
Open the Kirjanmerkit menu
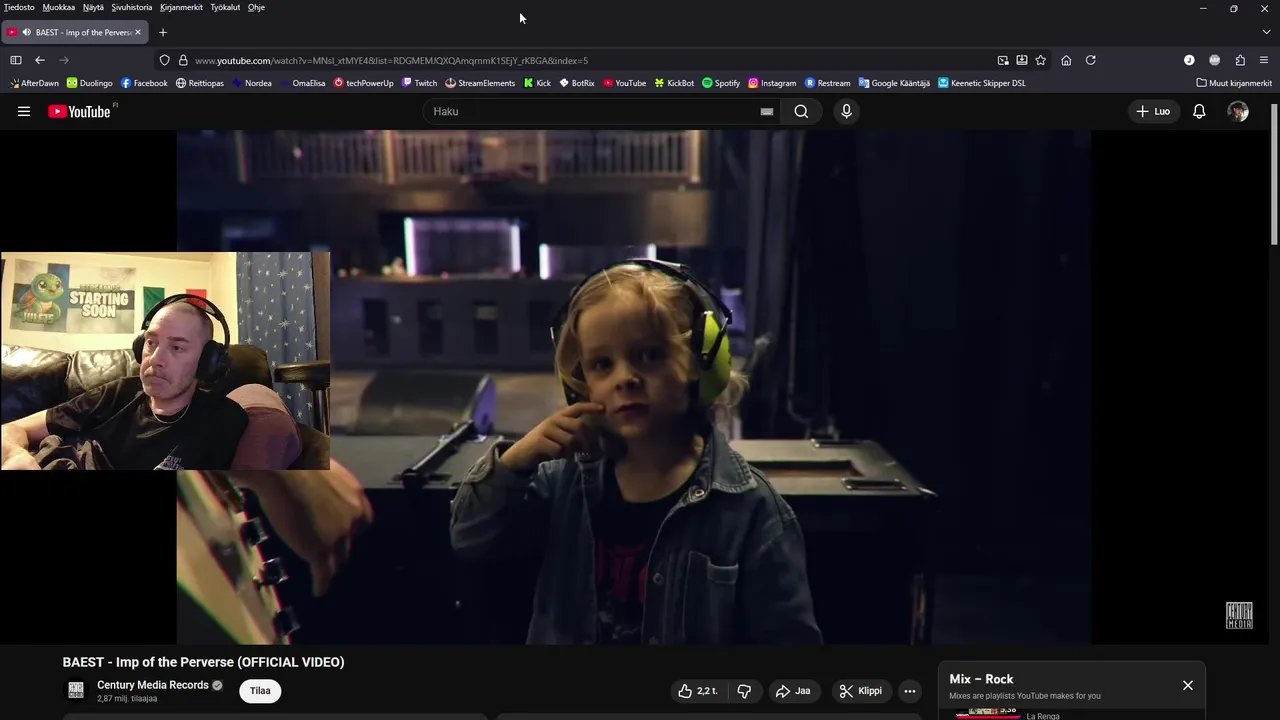coord(181,7)
